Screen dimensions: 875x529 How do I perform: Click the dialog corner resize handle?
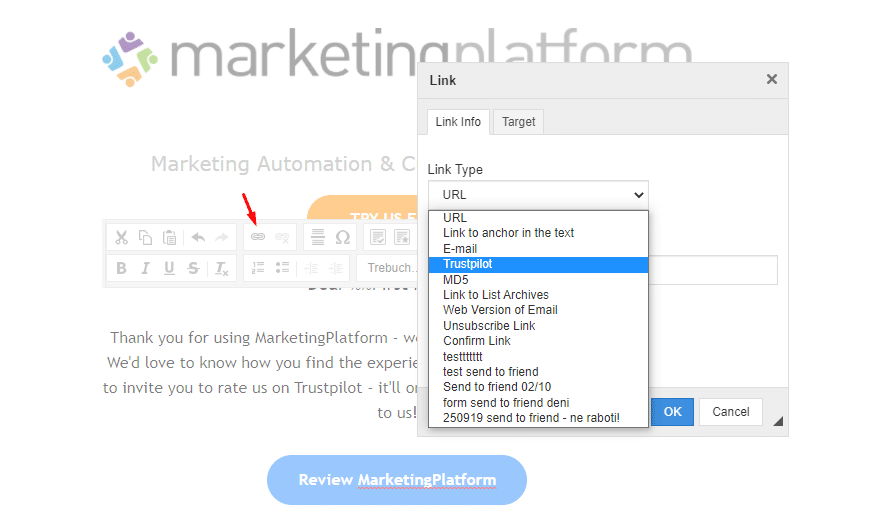coord(778,422)
